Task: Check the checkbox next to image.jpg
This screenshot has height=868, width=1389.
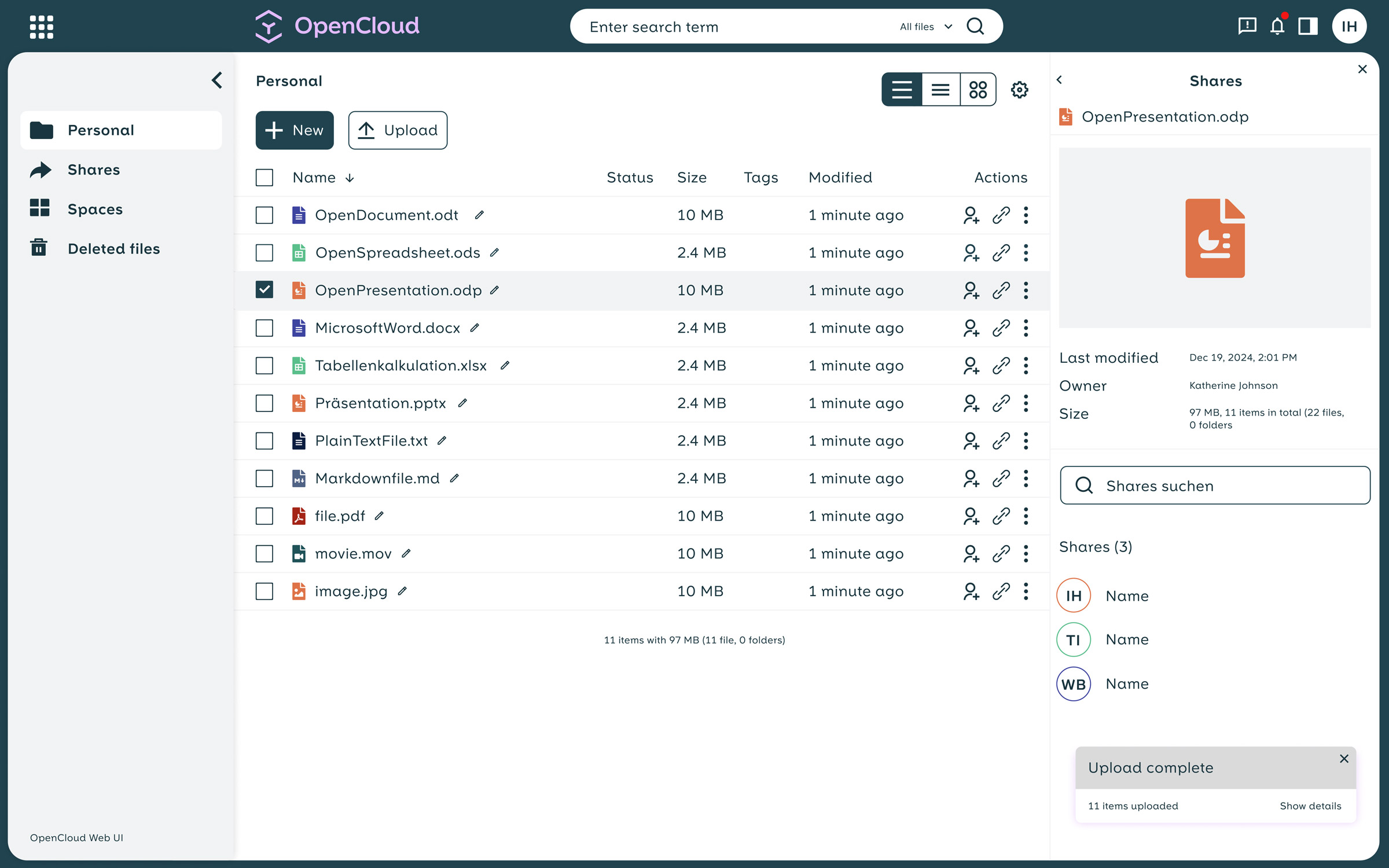Action: pos(264,591)
